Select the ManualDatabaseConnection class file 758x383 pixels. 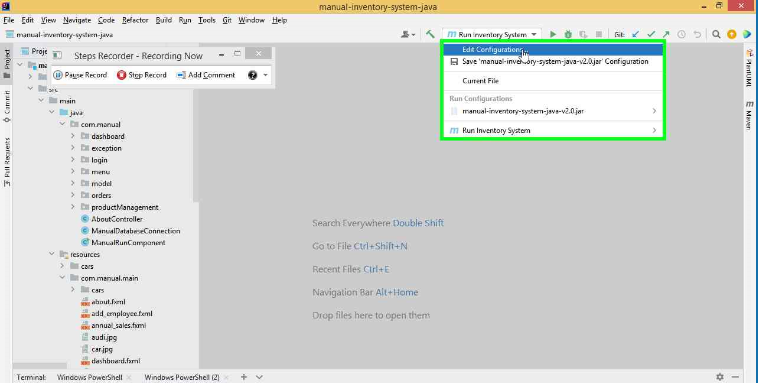point(136,231)
